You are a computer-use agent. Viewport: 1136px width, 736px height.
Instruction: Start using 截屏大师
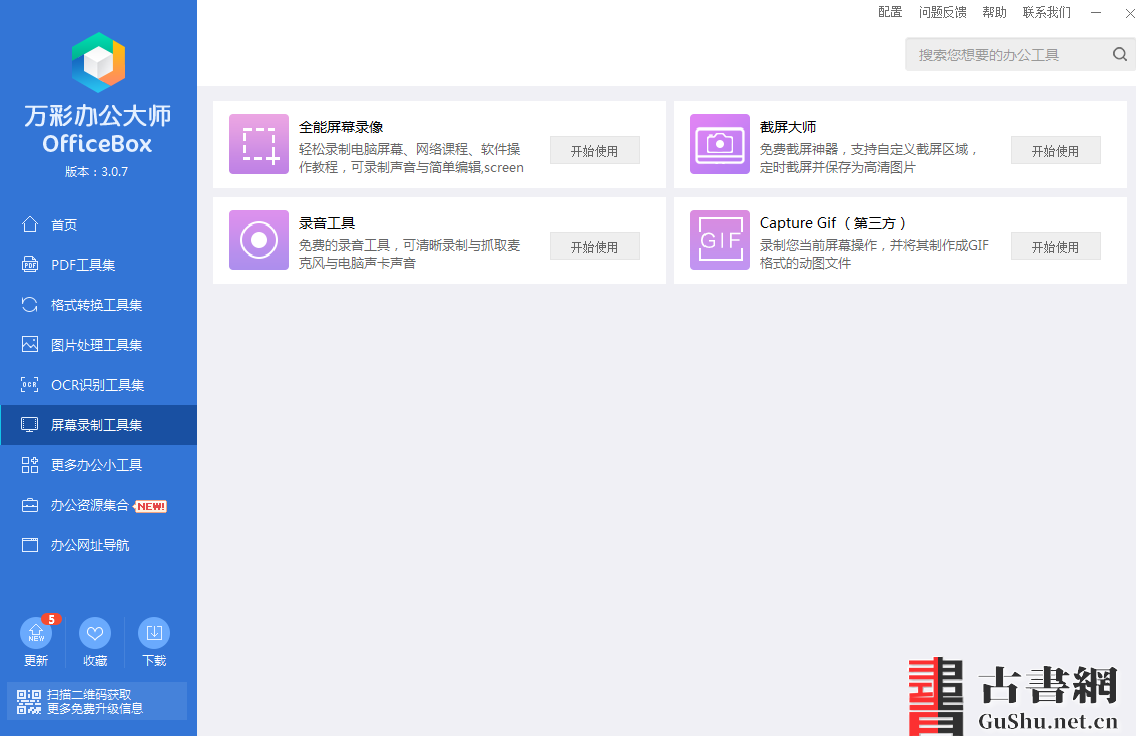click(x=1056, y=150)
